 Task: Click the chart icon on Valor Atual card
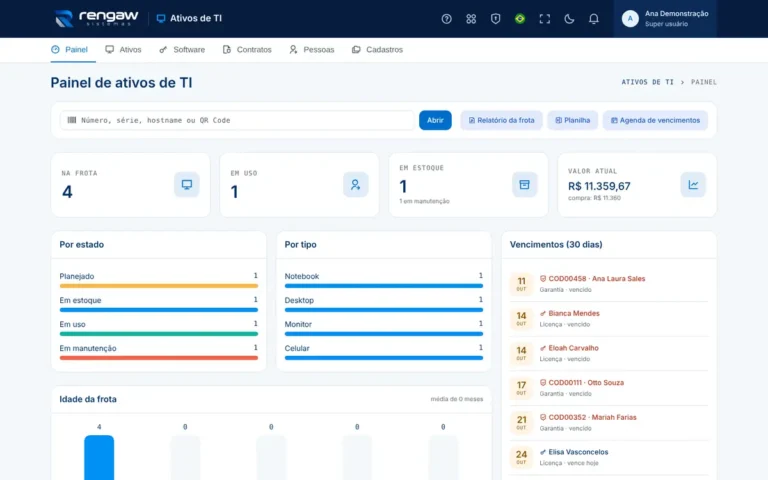pyautogui.click(x=693, y=185)
